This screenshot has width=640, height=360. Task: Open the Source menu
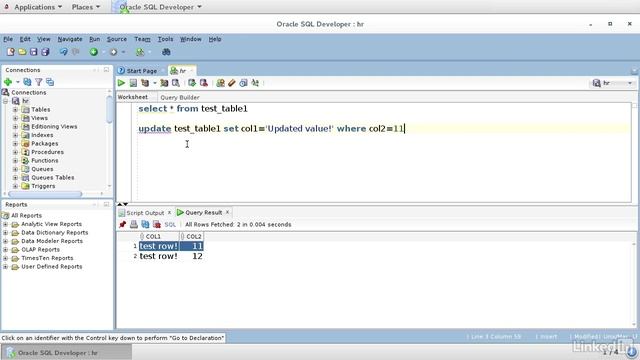coord(117,39)
